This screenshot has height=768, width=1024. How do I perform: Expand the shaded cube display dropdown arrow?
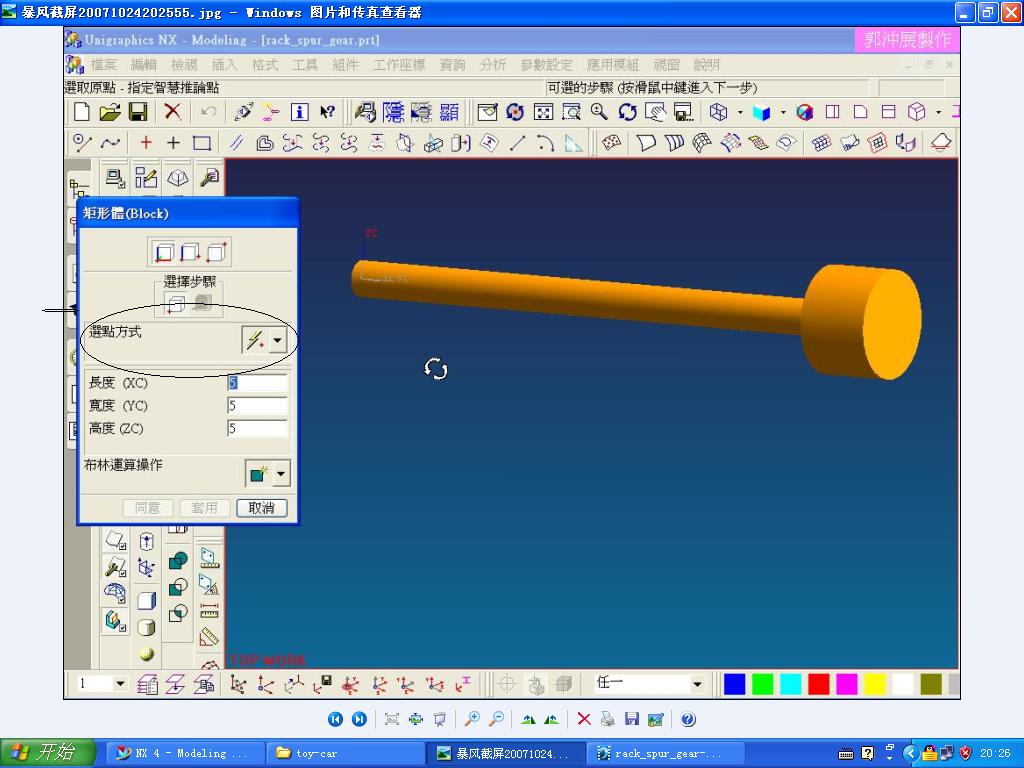[783, 112]
